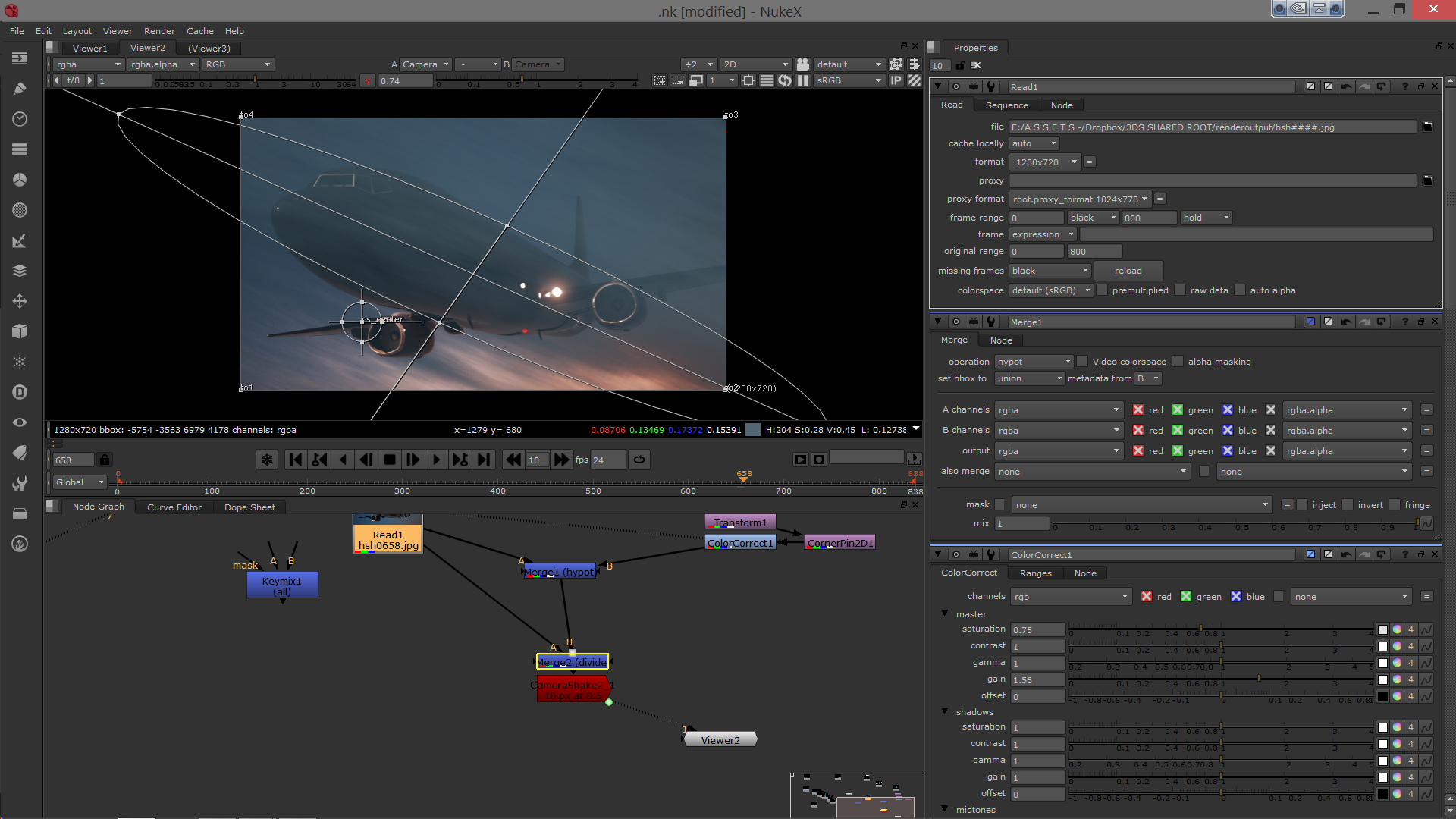Click the reload button
Viewport: 1456px width, 819px height.
(1128, 271)
